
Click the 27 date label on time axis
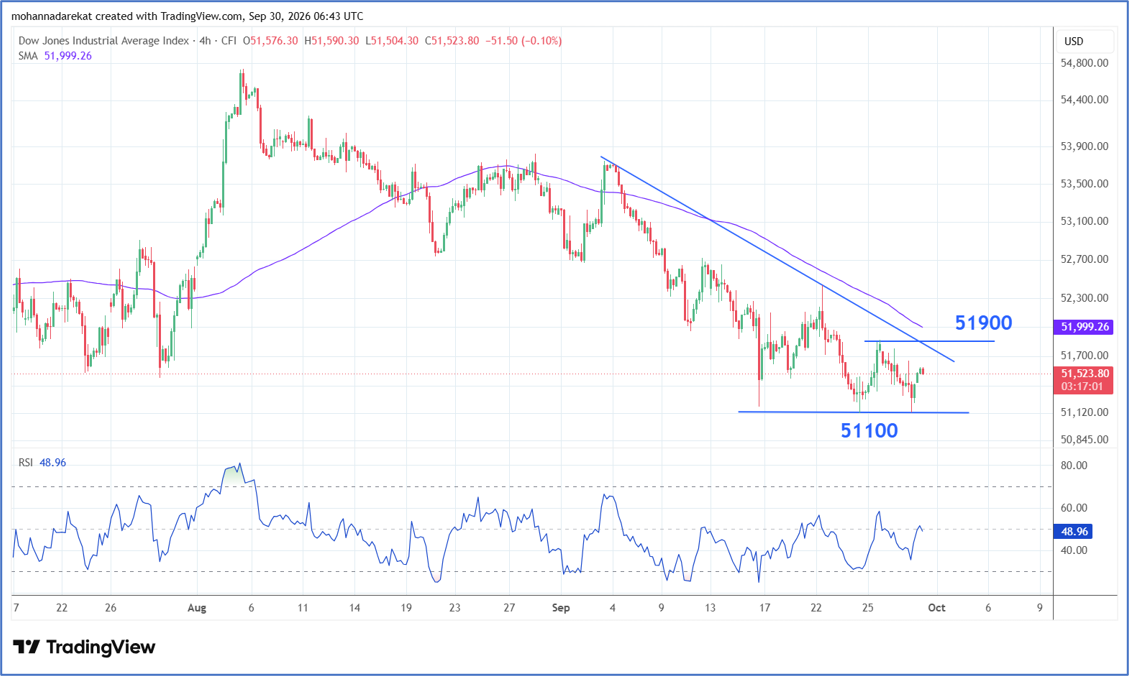click(509, 608)
